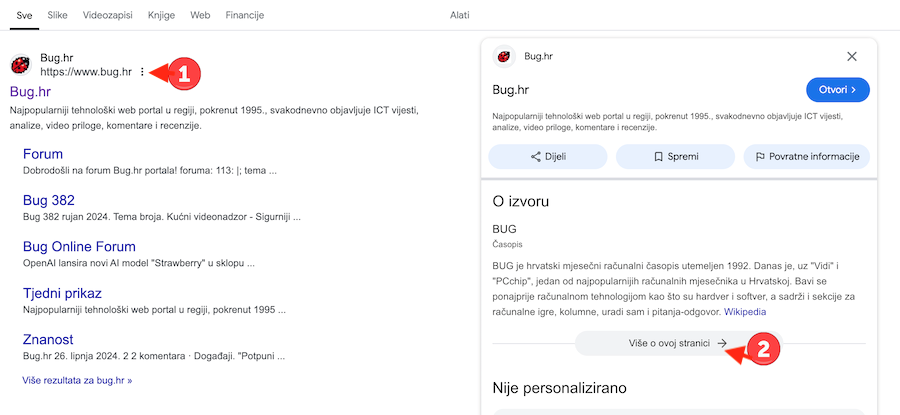
Task: Open the Tjedni prikaz sitelink
Action: tap(62, 293)
